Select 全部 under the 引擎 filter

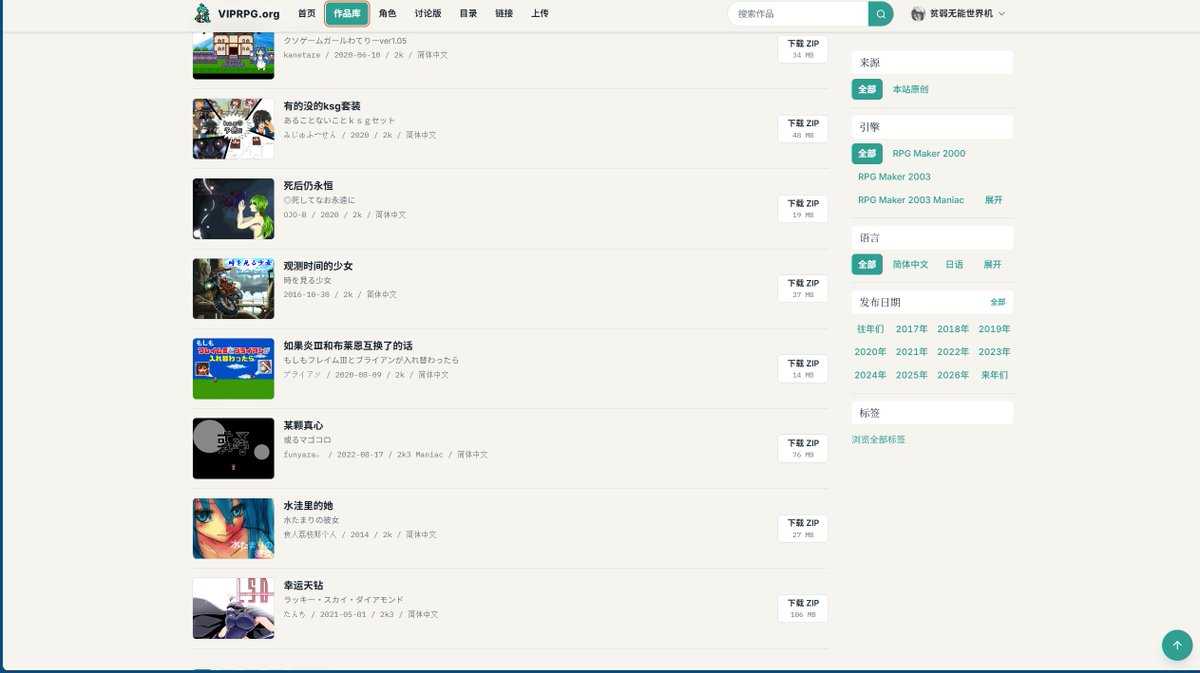pyautogui.click(x=867, y=153)
